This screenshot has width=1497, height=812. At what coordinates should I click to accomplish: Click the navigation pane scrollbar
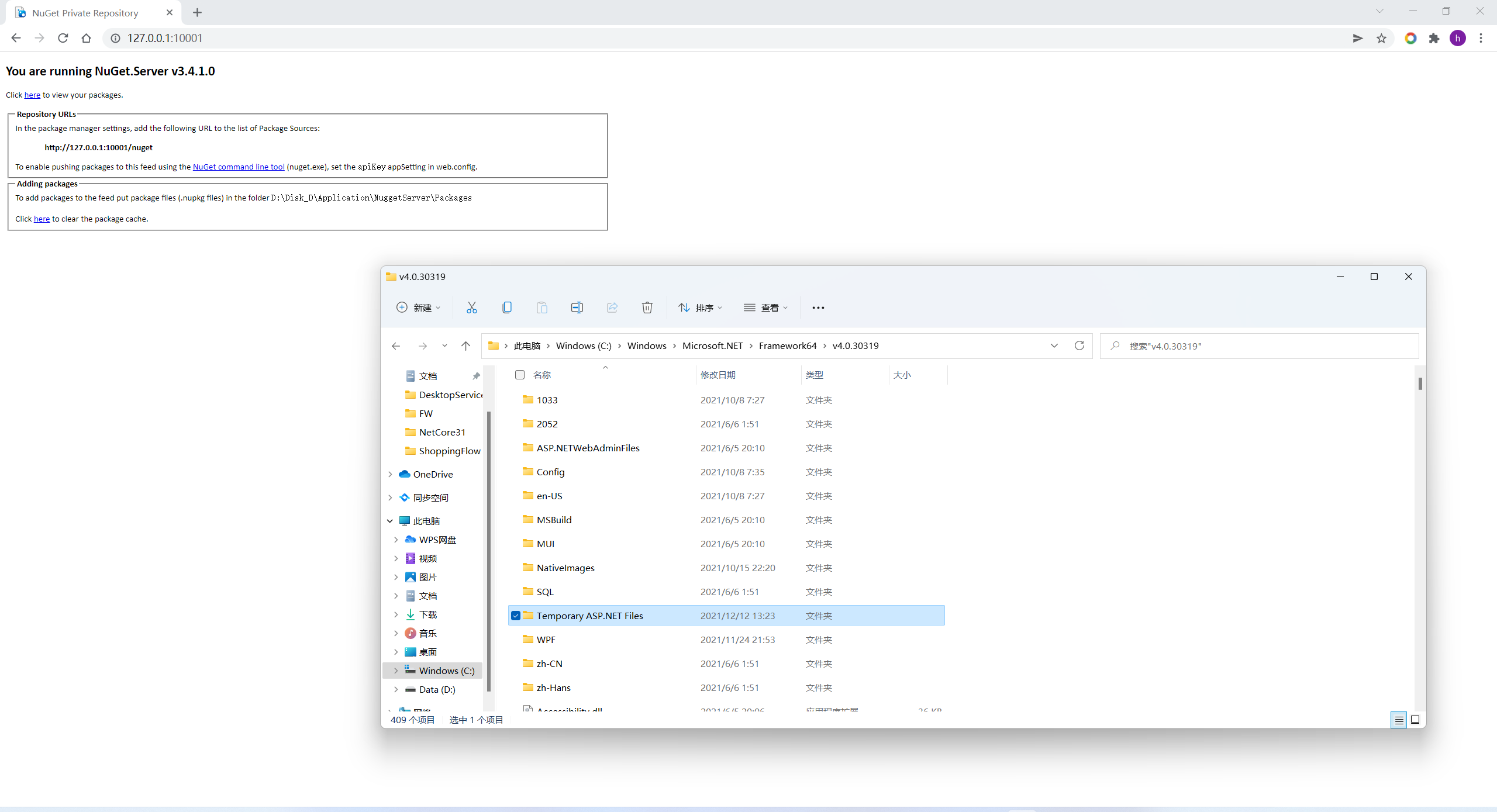[x=488, y=551]
